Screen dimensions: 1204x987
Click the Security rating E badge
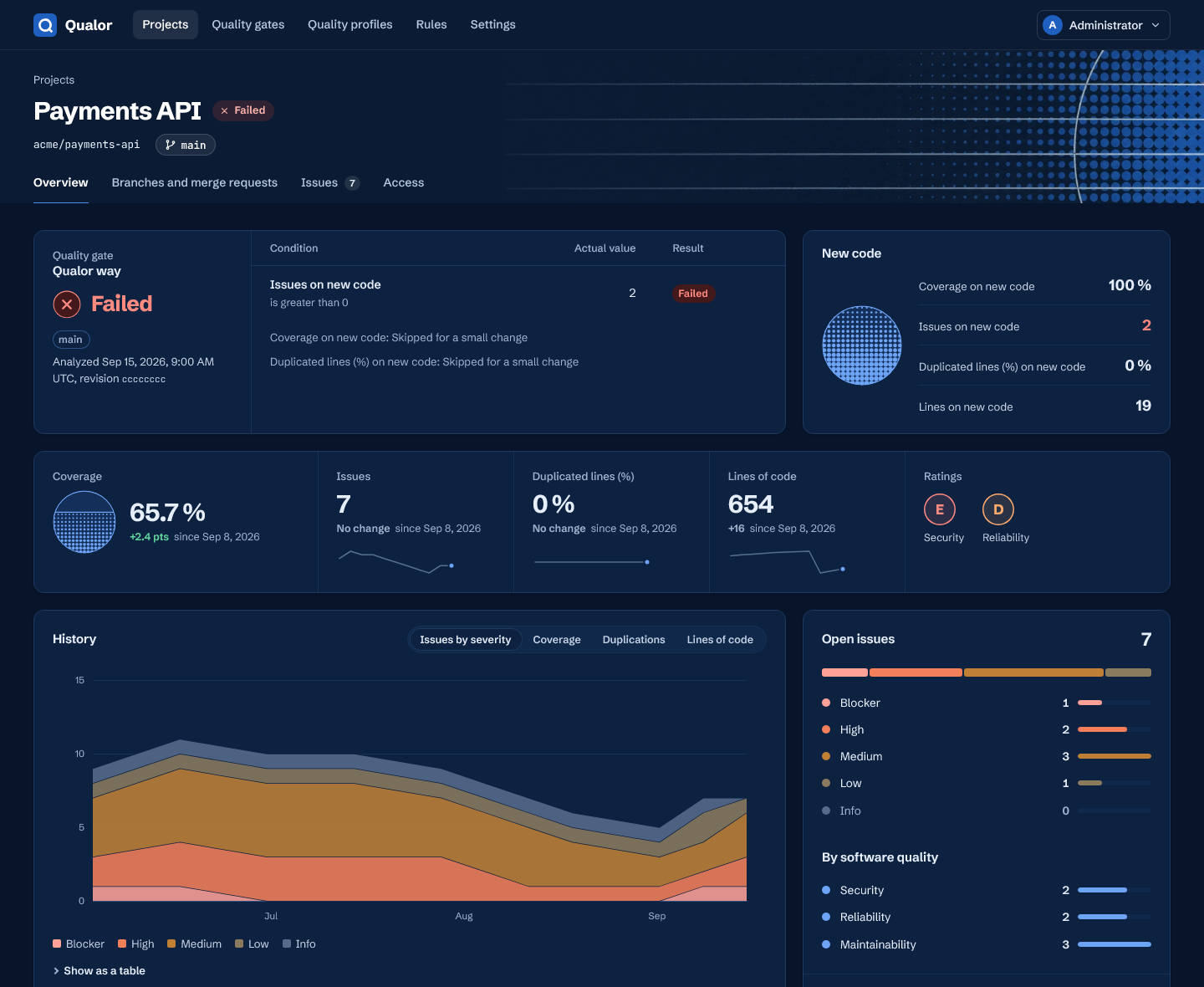pos(940,509)
